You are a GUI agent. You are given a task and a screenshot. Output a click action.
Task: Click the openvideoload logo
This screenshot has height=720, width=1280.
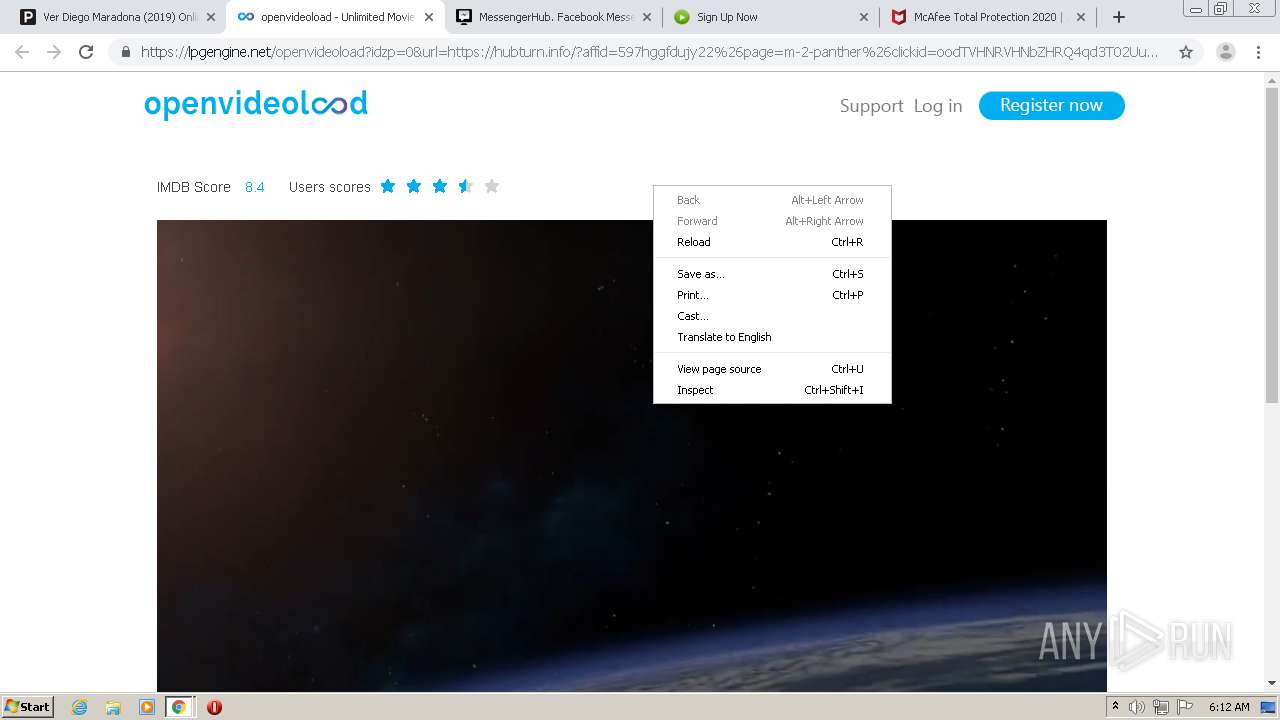pos(256,104)
